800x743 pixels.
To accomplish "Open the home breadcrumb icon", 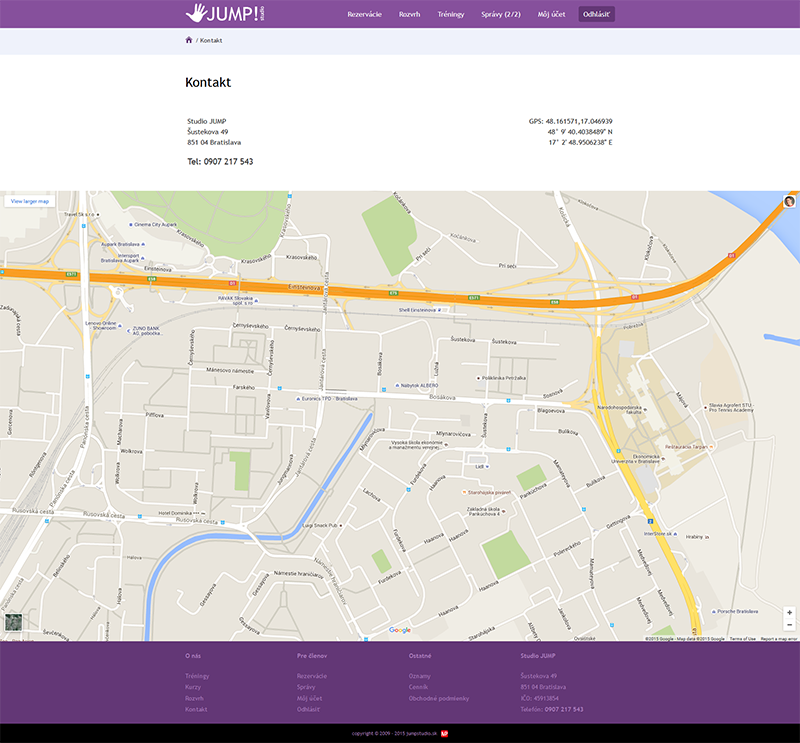I will tap(189, 40).
